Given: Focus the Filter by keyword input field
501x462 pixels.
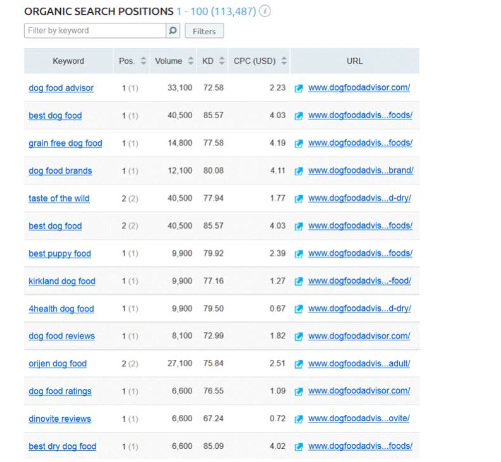Looking at the screenshot, I should pyautogui.click(x=95, y=31).
